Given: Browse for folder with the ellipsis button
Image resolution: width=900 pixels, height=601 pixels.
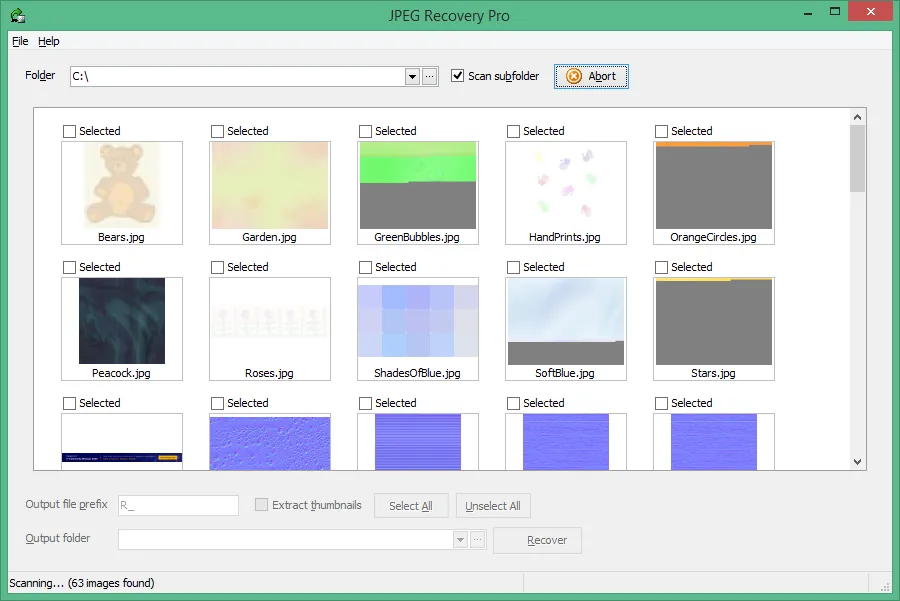Looking at the screenshot, I should point(430,76).
